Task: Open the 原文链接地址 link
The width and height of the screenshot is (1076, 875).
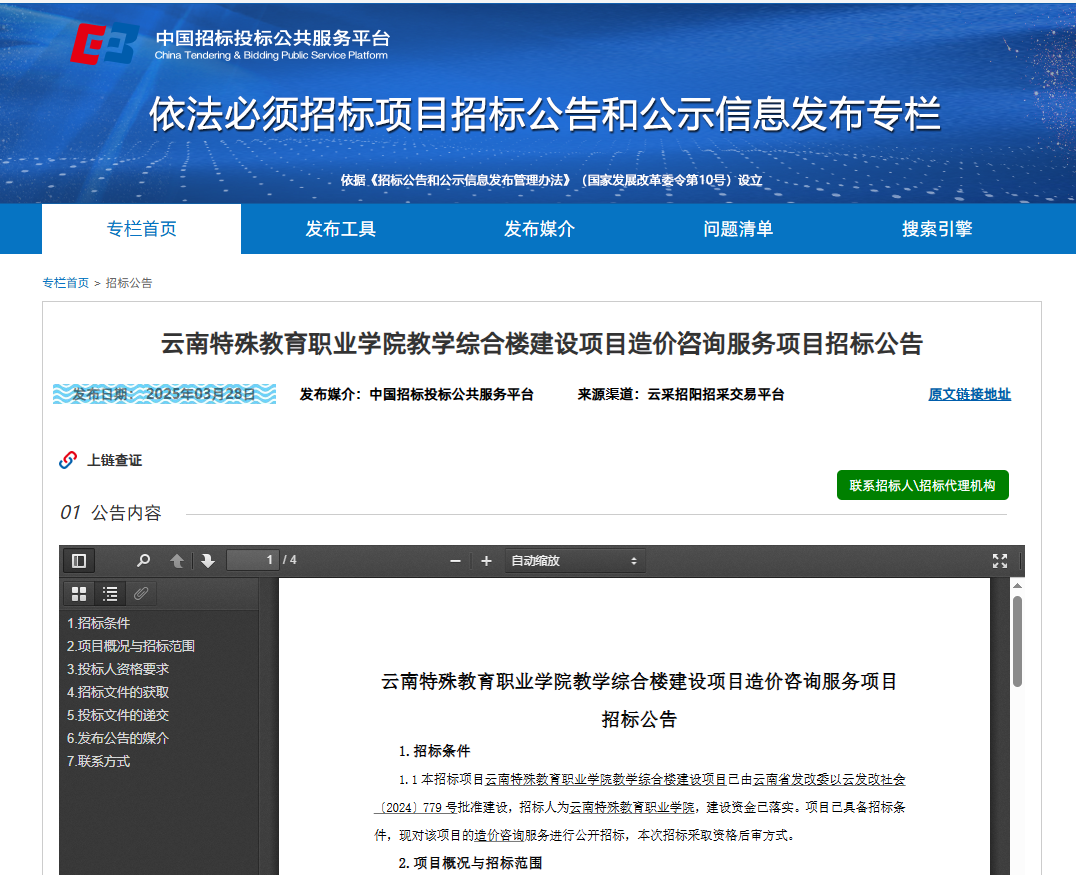Action: (x=969, y=394)
